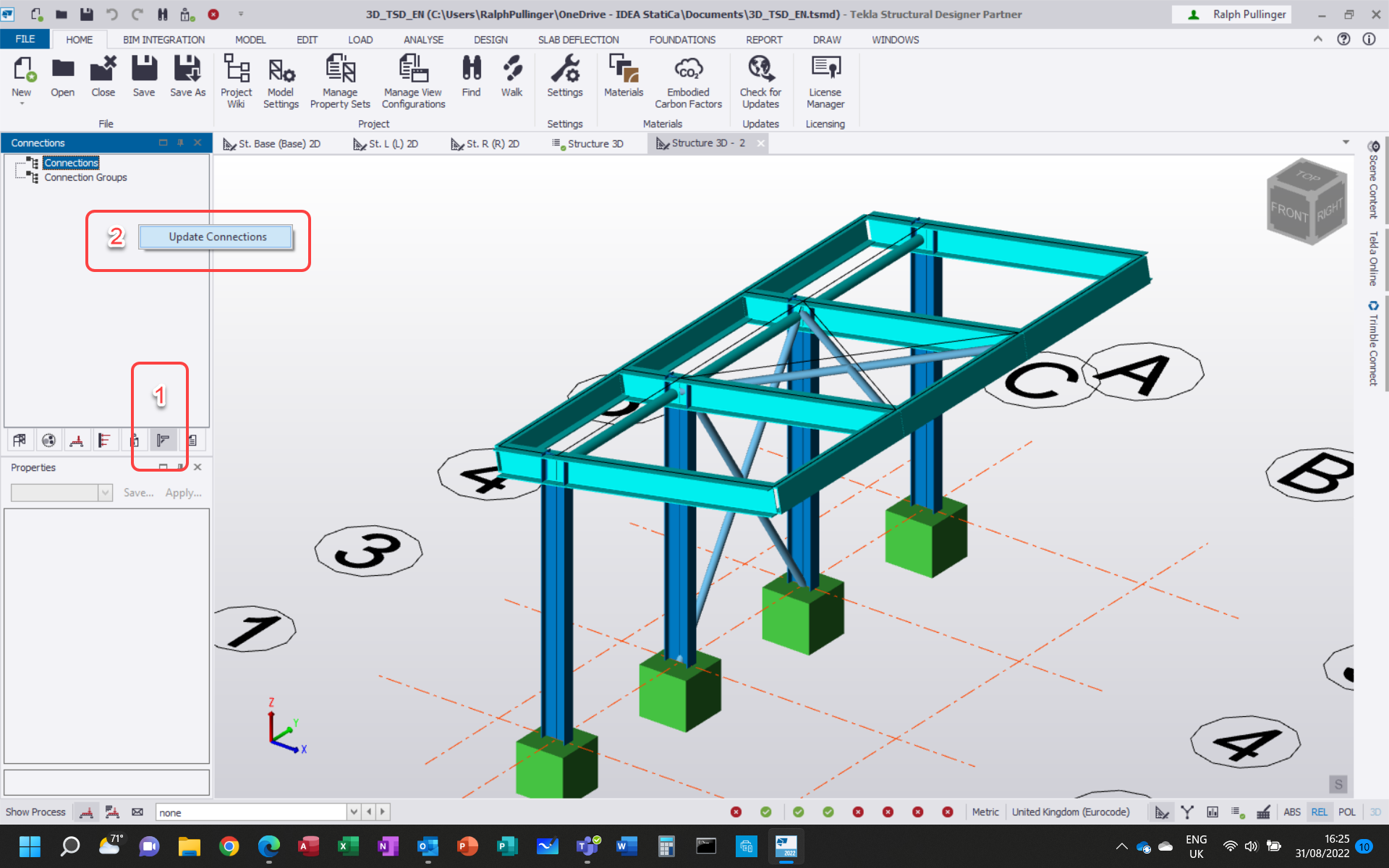Click the Show Process button
Image resolution: width=1389 pixels, height=868 pixels.
[x=35, y=812]
